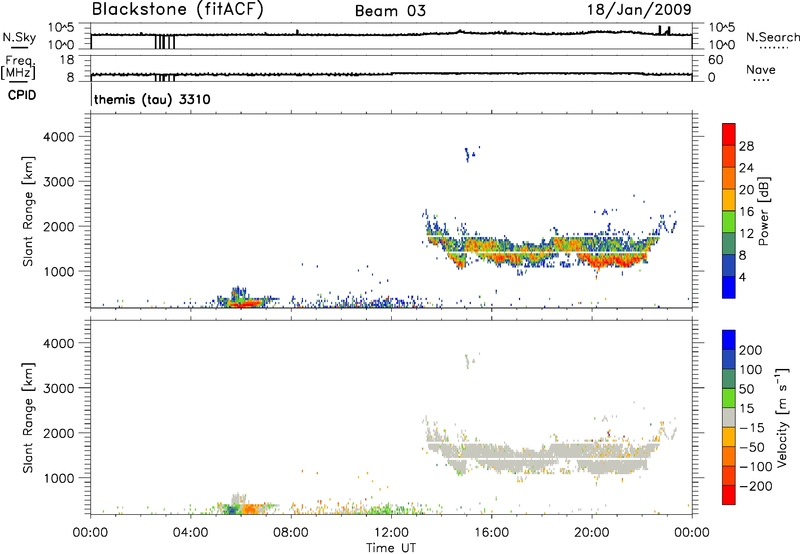Select the "20:00" time tick label
The image size is (800, 554).
pyautogui.click(x=591, y=533)
